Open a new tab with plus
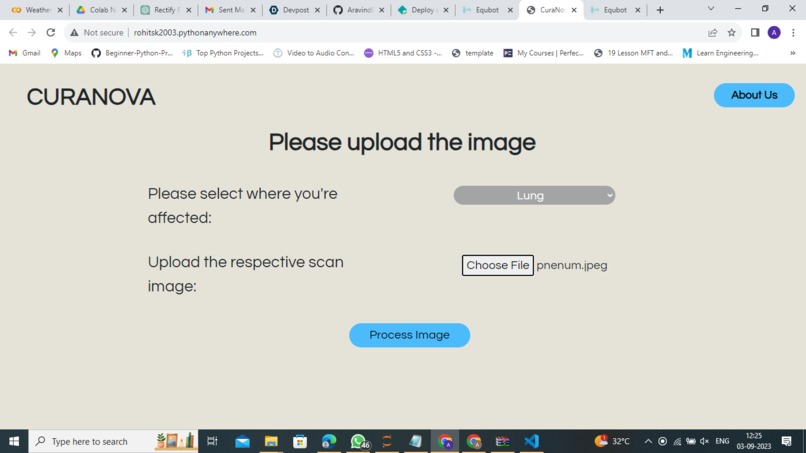 tap(660, 10)
